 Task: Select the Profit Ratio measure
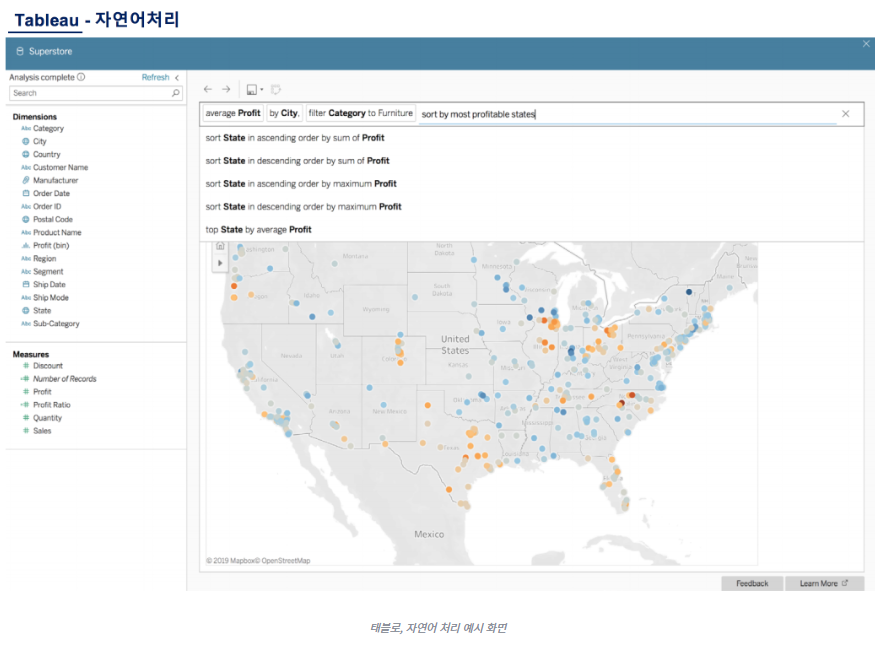click(51, 405)
